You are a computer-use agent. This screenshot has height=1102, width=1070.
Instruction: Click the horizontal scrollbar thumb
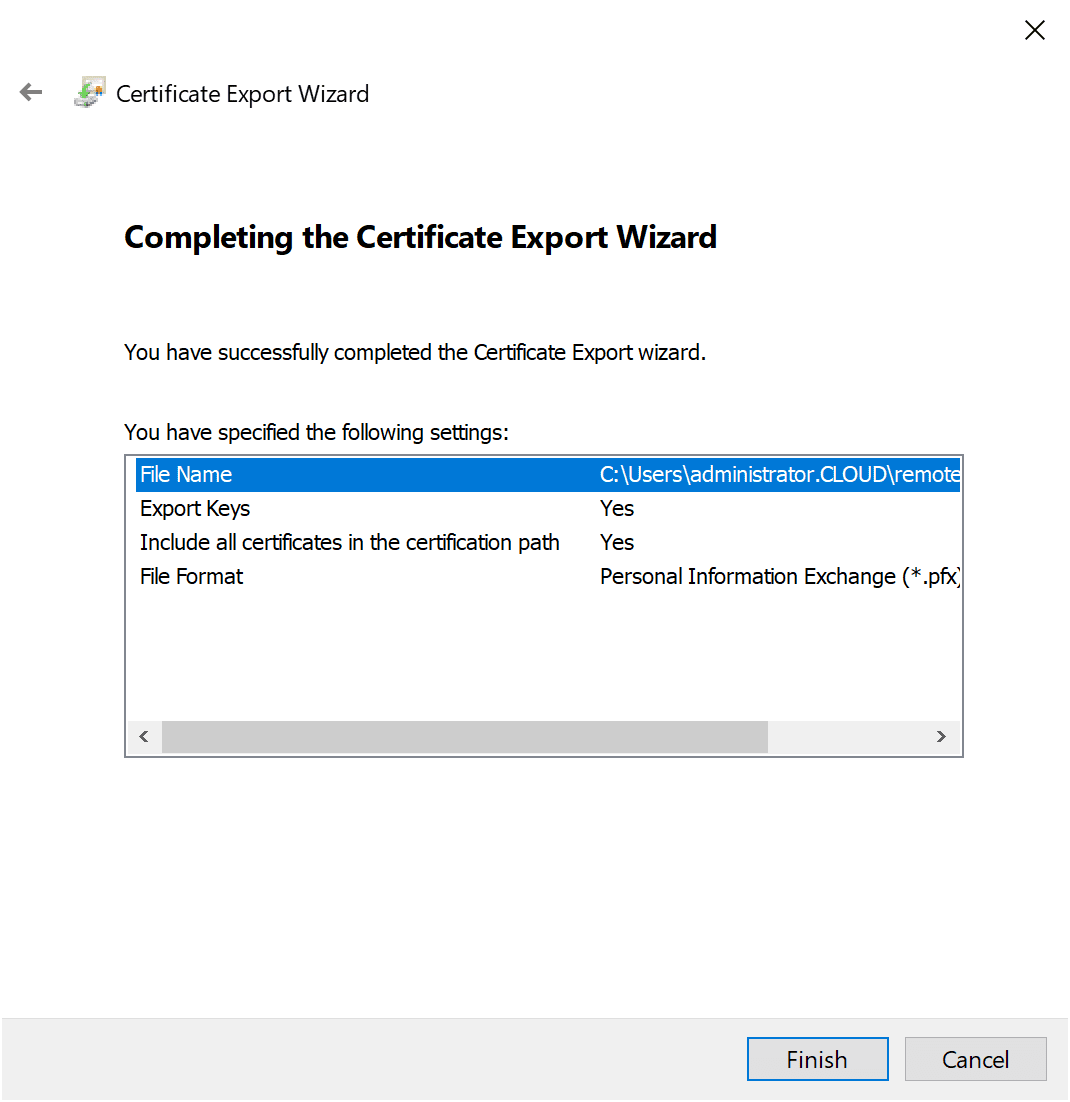pyautogui.click(x=465, y=736)
